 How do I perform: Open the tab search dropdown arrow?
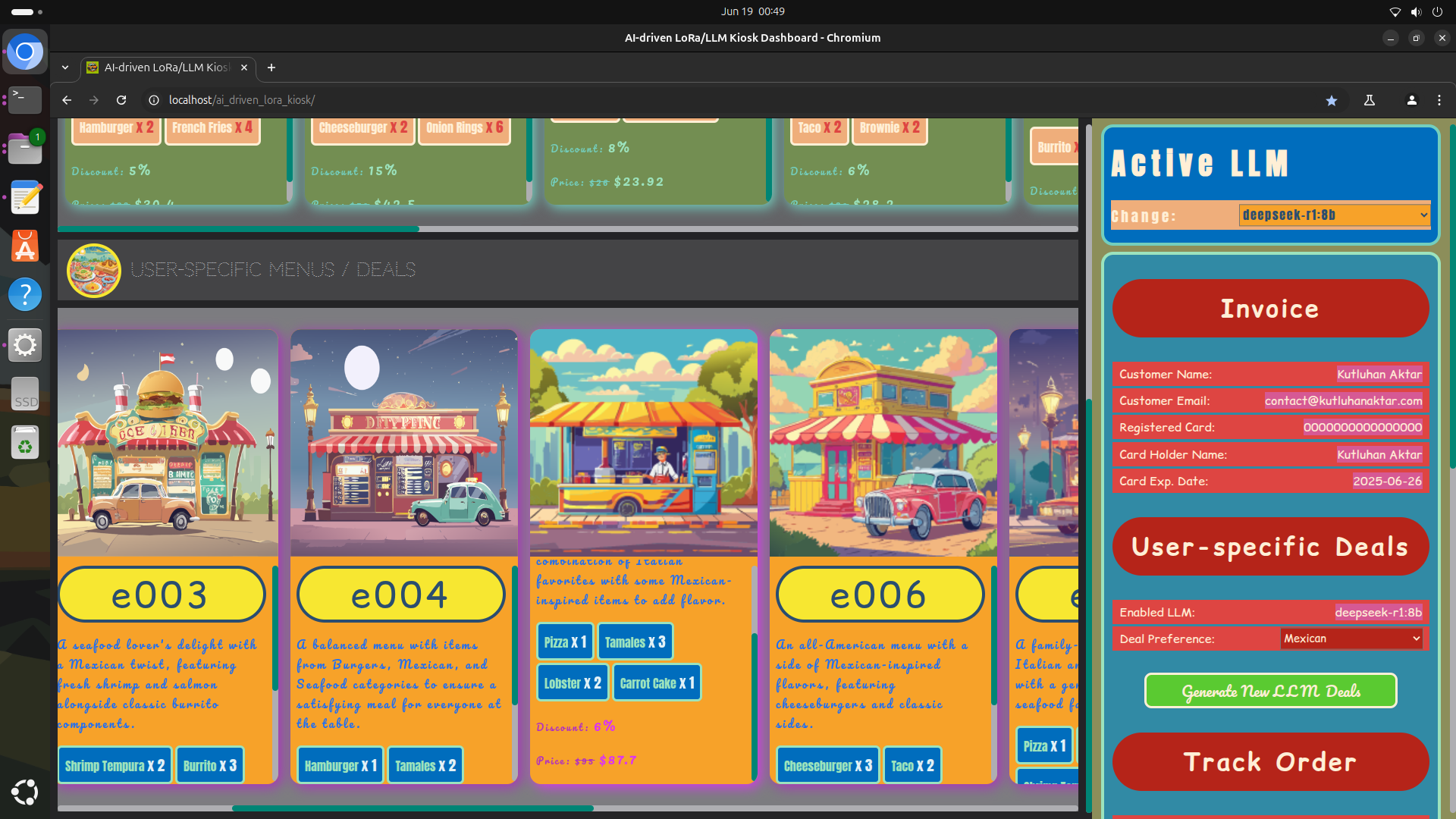coord(65,67)
